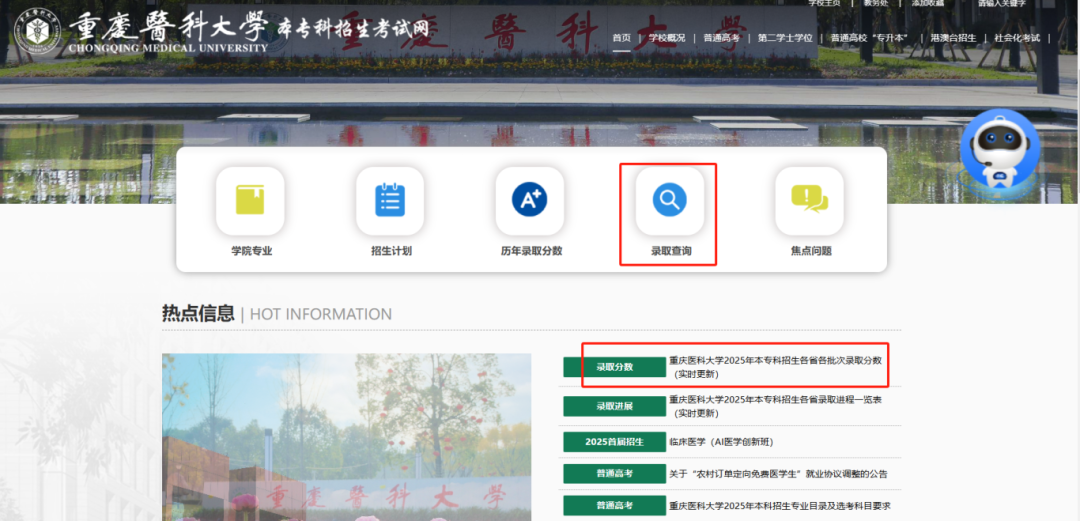Click the green 录取进展 tag
1080x521 pixels.
614,406
